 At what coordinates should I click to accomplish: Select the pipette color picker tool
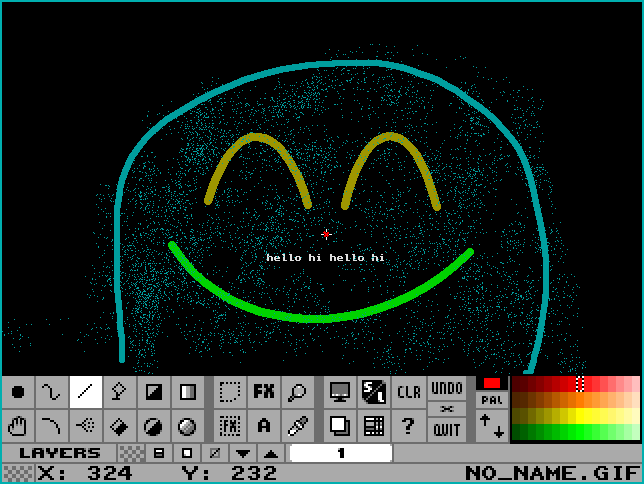point(297,426)
